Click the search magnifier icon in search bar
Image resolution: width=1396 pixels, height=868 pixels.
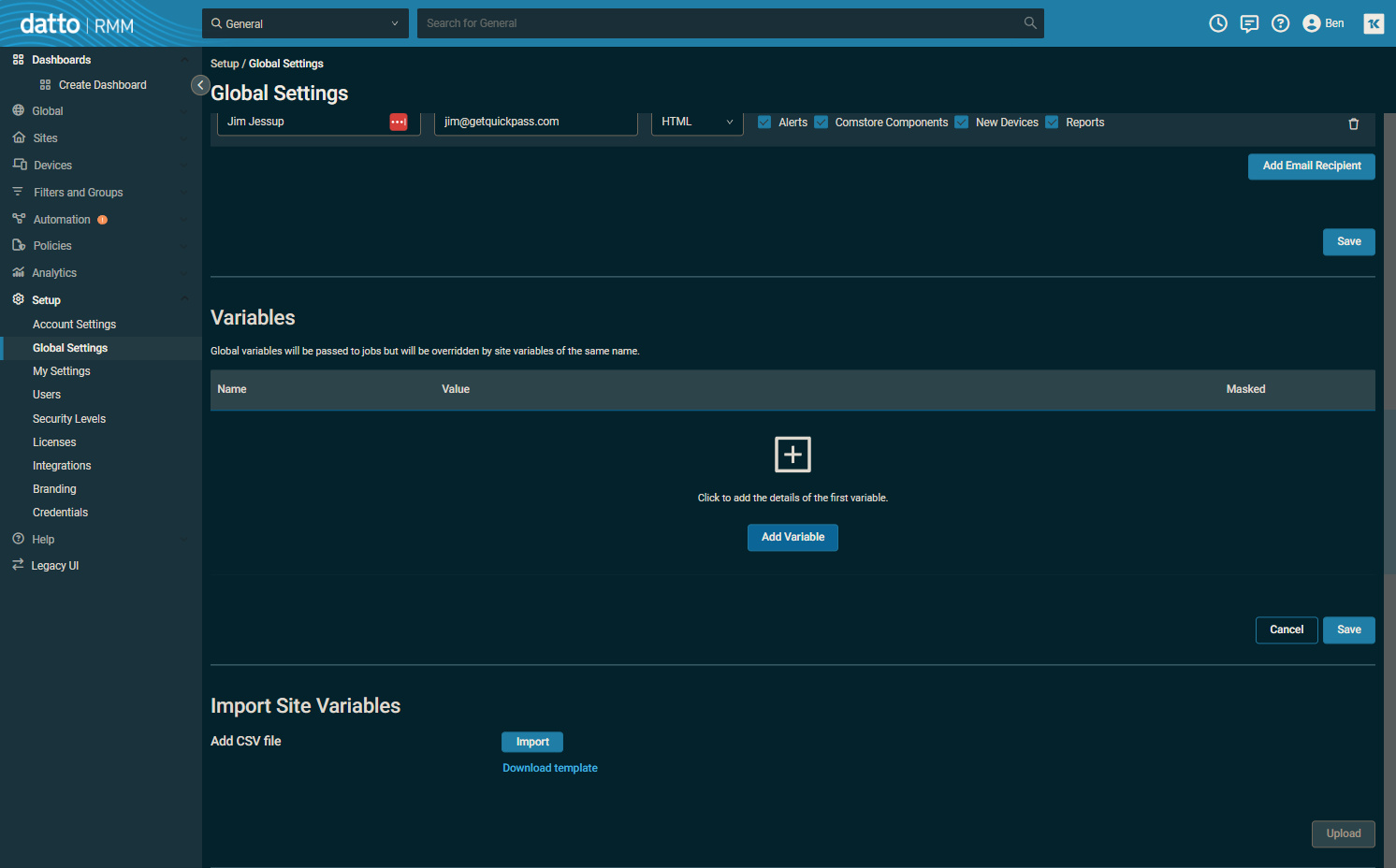point(1030,23)
